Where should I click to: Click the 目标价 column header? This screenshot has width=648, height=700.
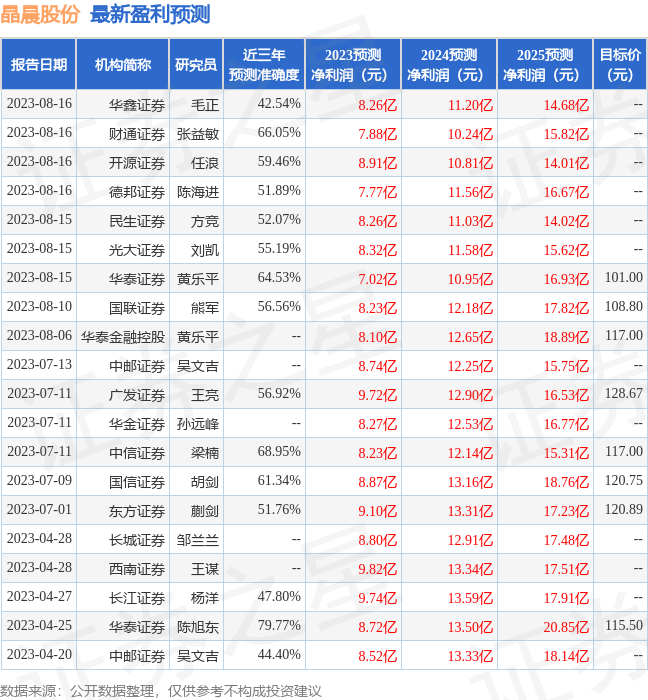[620, 65]
